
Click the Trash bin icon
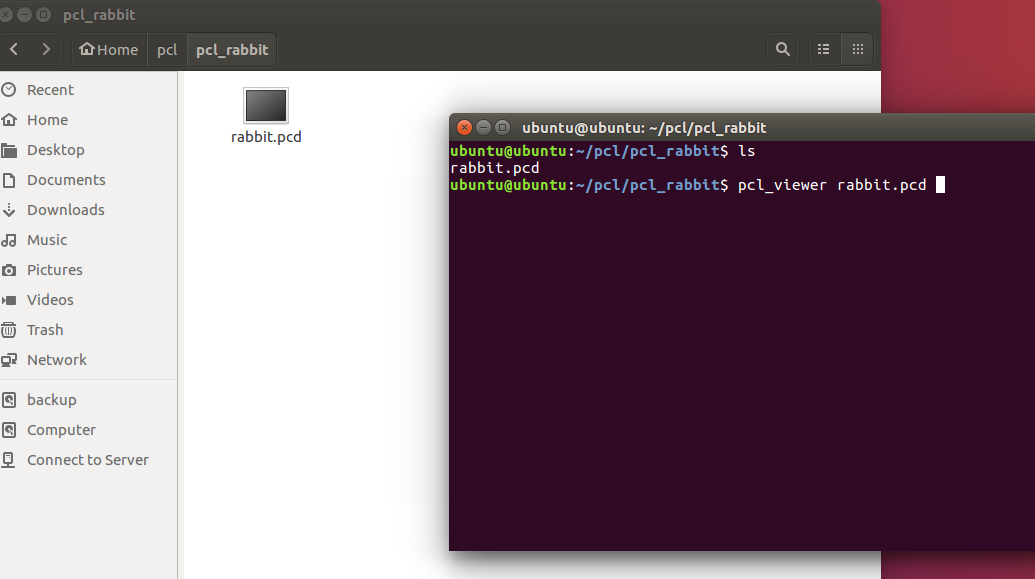9,330
